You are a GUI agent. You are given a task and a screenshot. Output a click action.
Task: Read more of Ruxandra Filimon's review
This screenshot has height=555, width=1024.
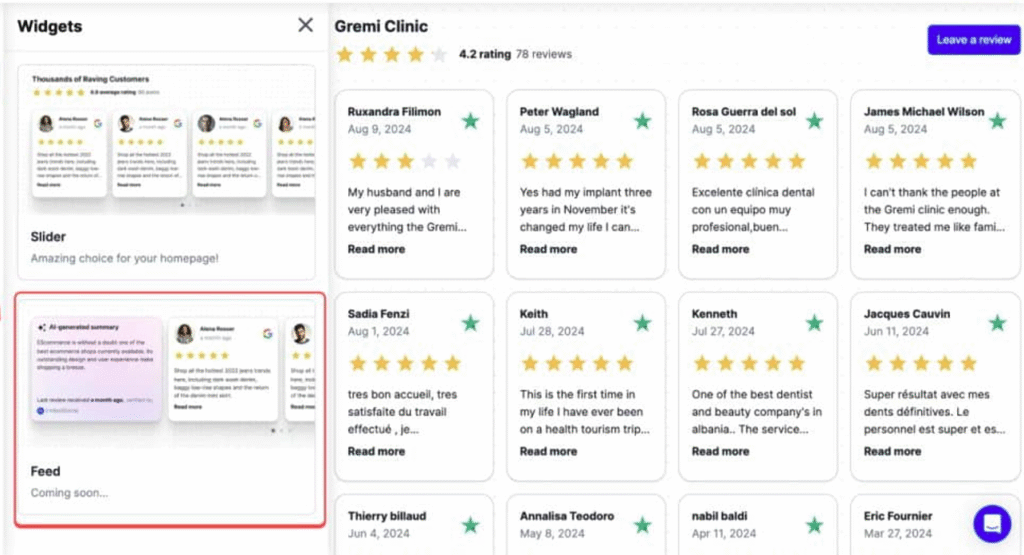(x=376, y=249)
